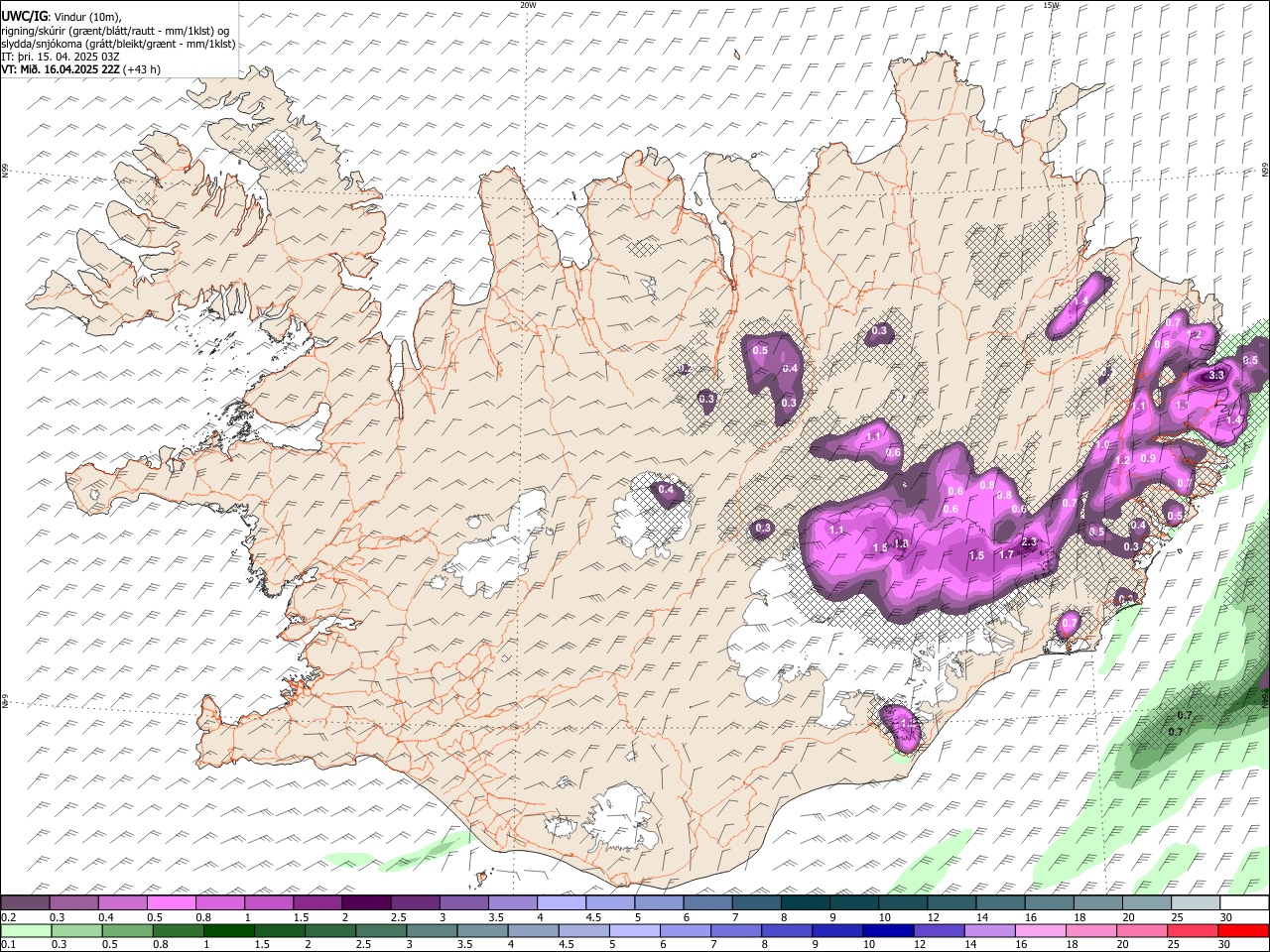Click the 0.9 precipitation value on the map
Screen dimensions: 1270x952
pyautogui.click(x=1148, y=458)
